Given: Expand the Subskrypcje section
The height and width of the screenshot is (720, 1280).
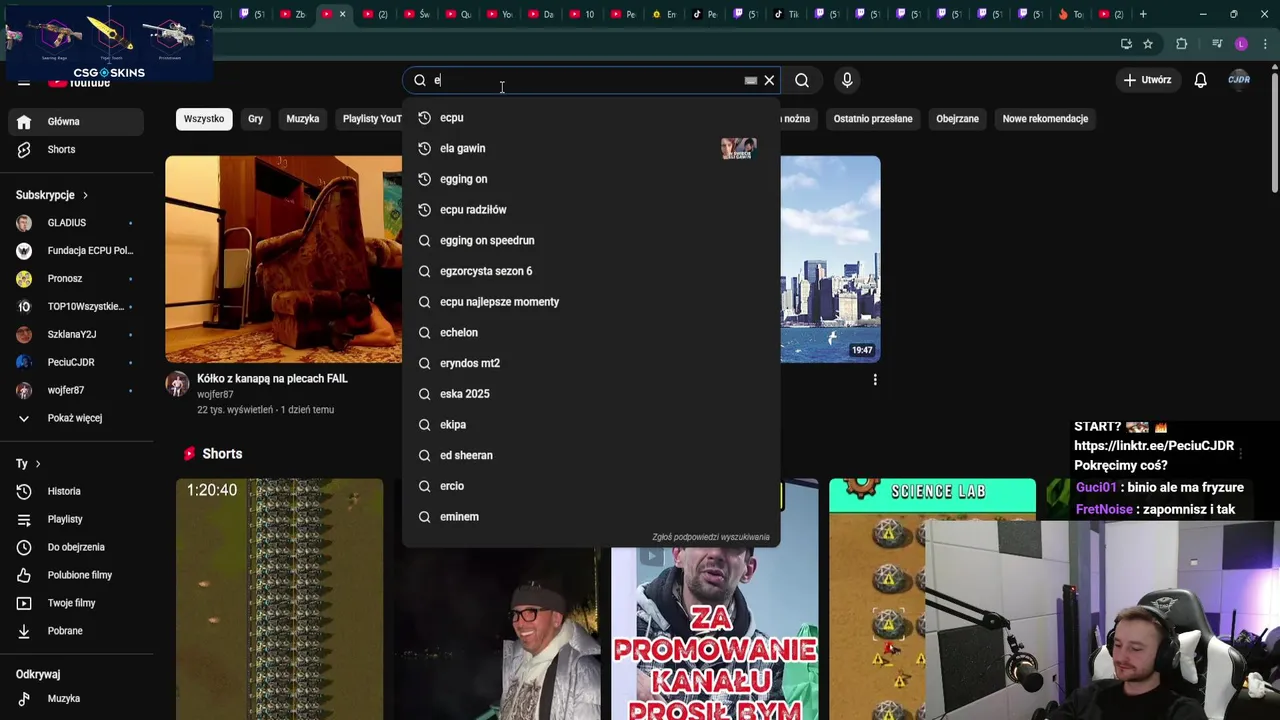Looking at the screenshot, I should (52, 195).
